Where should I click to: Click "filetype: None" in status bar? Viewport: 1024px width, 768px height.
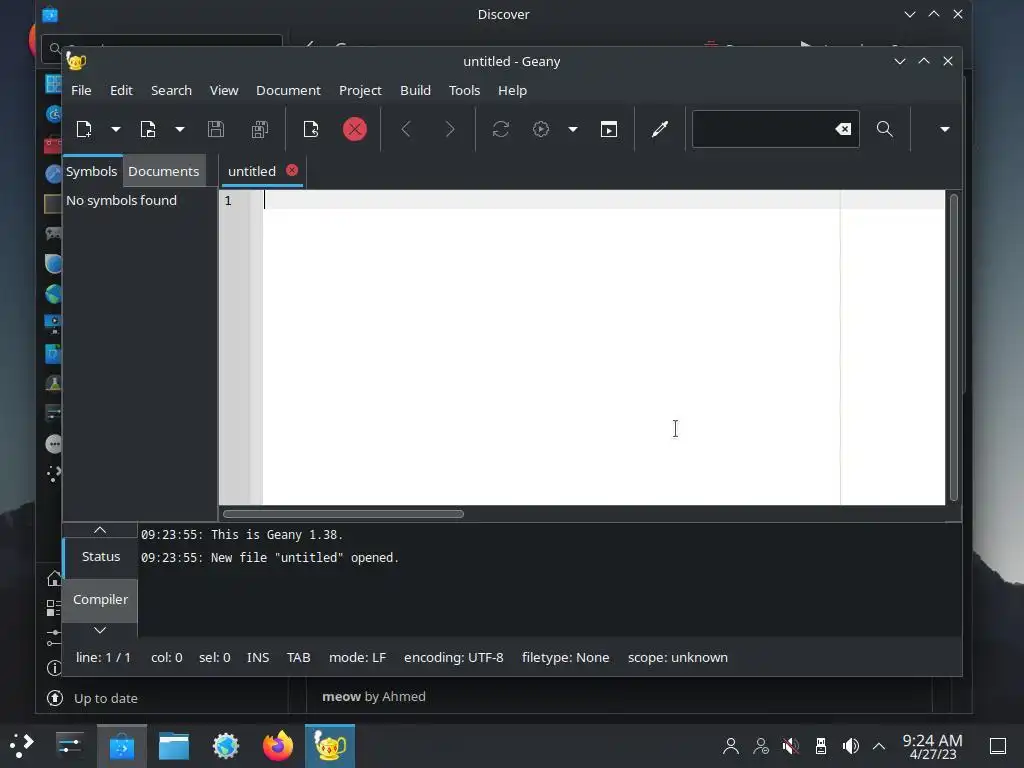tap(566, 658)
